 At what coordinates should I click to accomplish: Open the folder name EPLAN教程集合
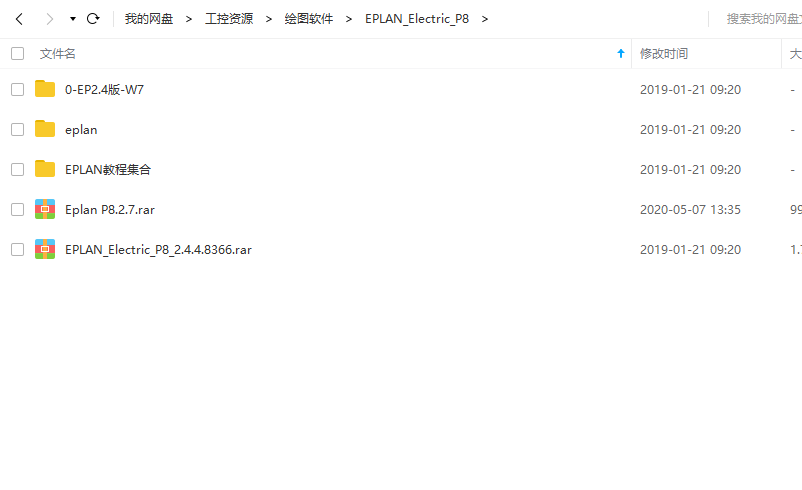(x=108, y=169)
